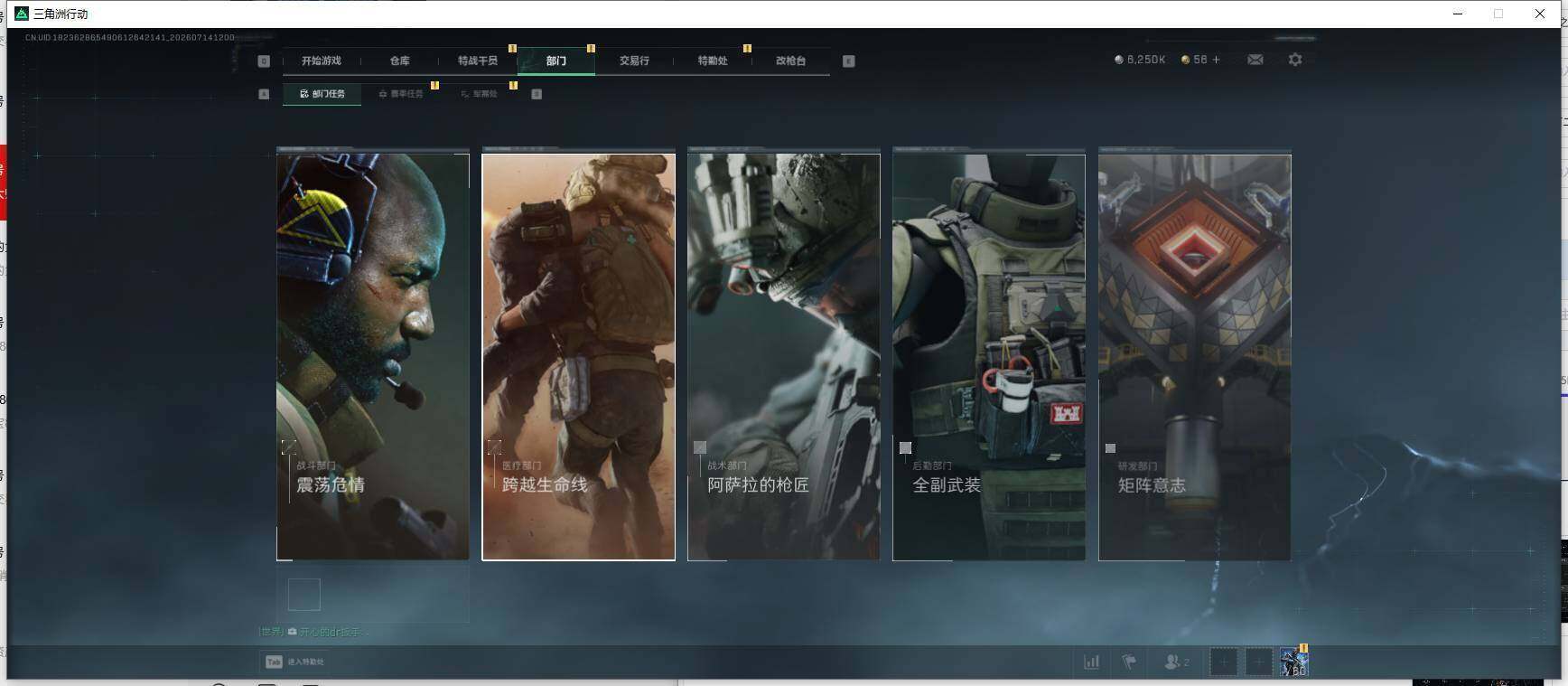Minimize the 三角洲行动 window
The width and height of the screenshot is (1568, 686).
pyautogui.click(x=1458, y=14)
